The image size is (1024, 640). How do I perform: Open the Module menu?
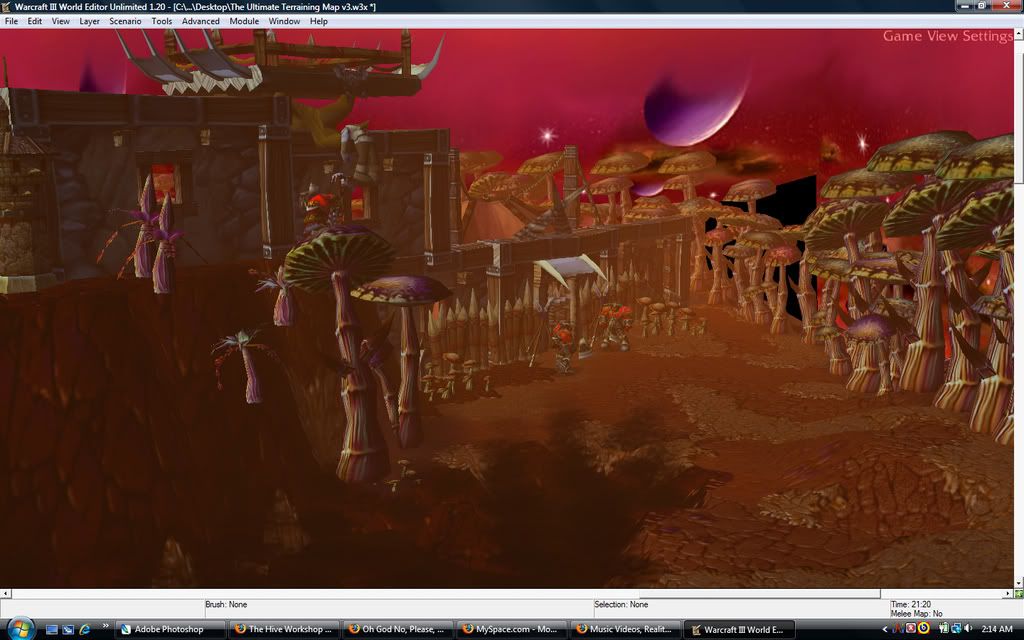244,21
